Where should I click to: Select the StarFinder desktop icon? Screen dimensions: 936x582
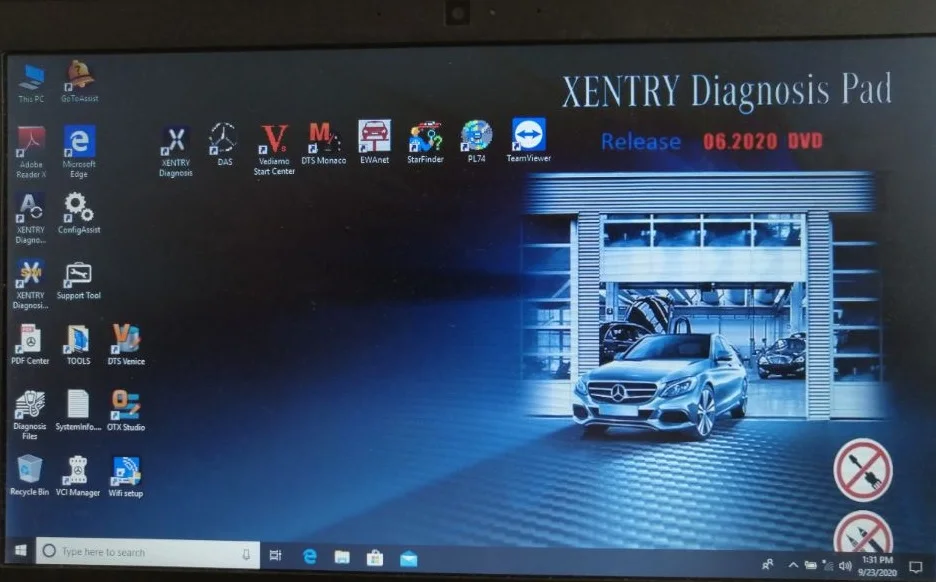[x=425, y=142]
